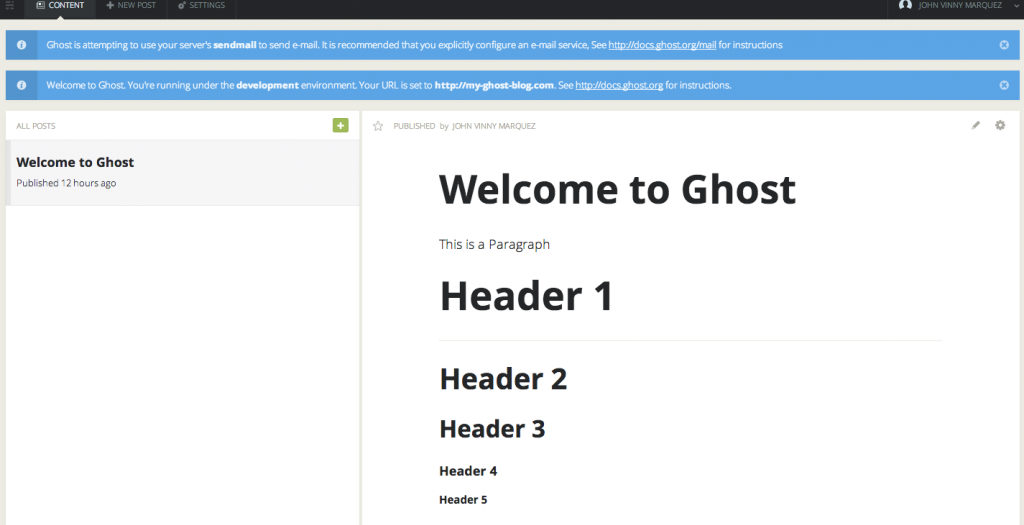1024x525 pixels.
Task: Open the New Post tab
Action: (131, 5)
